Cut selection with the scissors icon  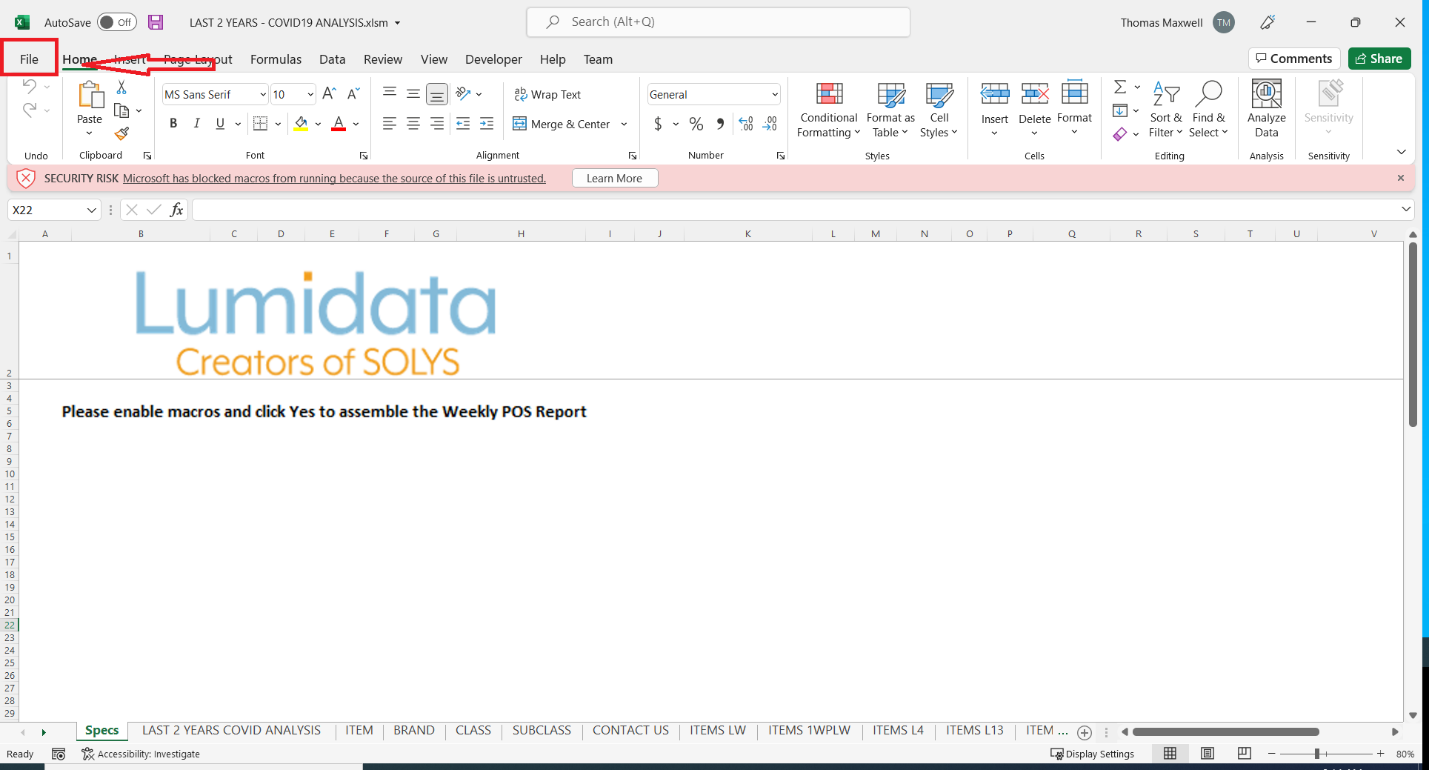click(122, 88)
